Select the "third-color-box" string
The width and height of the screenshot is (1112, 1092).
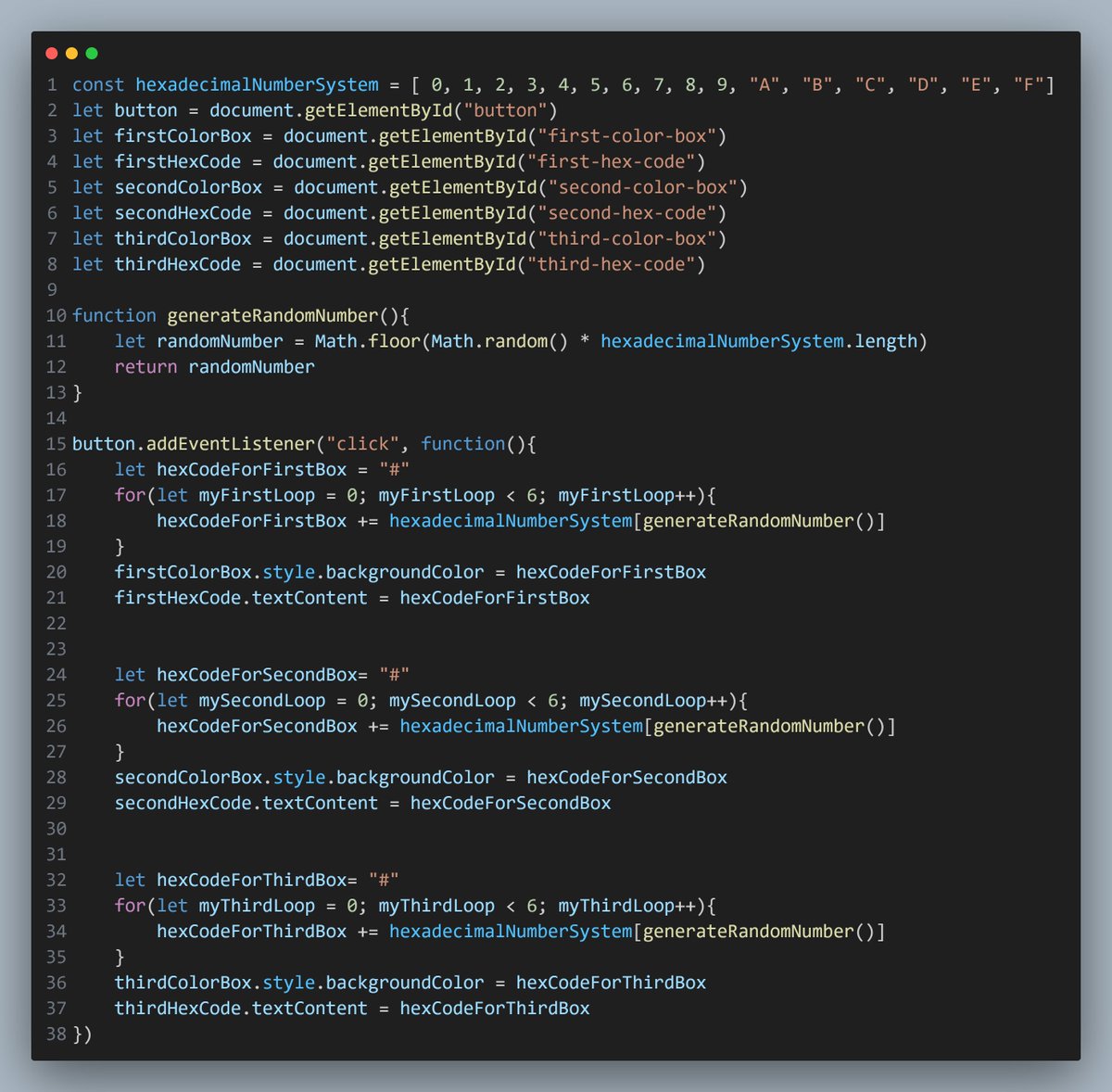[626, 239]
